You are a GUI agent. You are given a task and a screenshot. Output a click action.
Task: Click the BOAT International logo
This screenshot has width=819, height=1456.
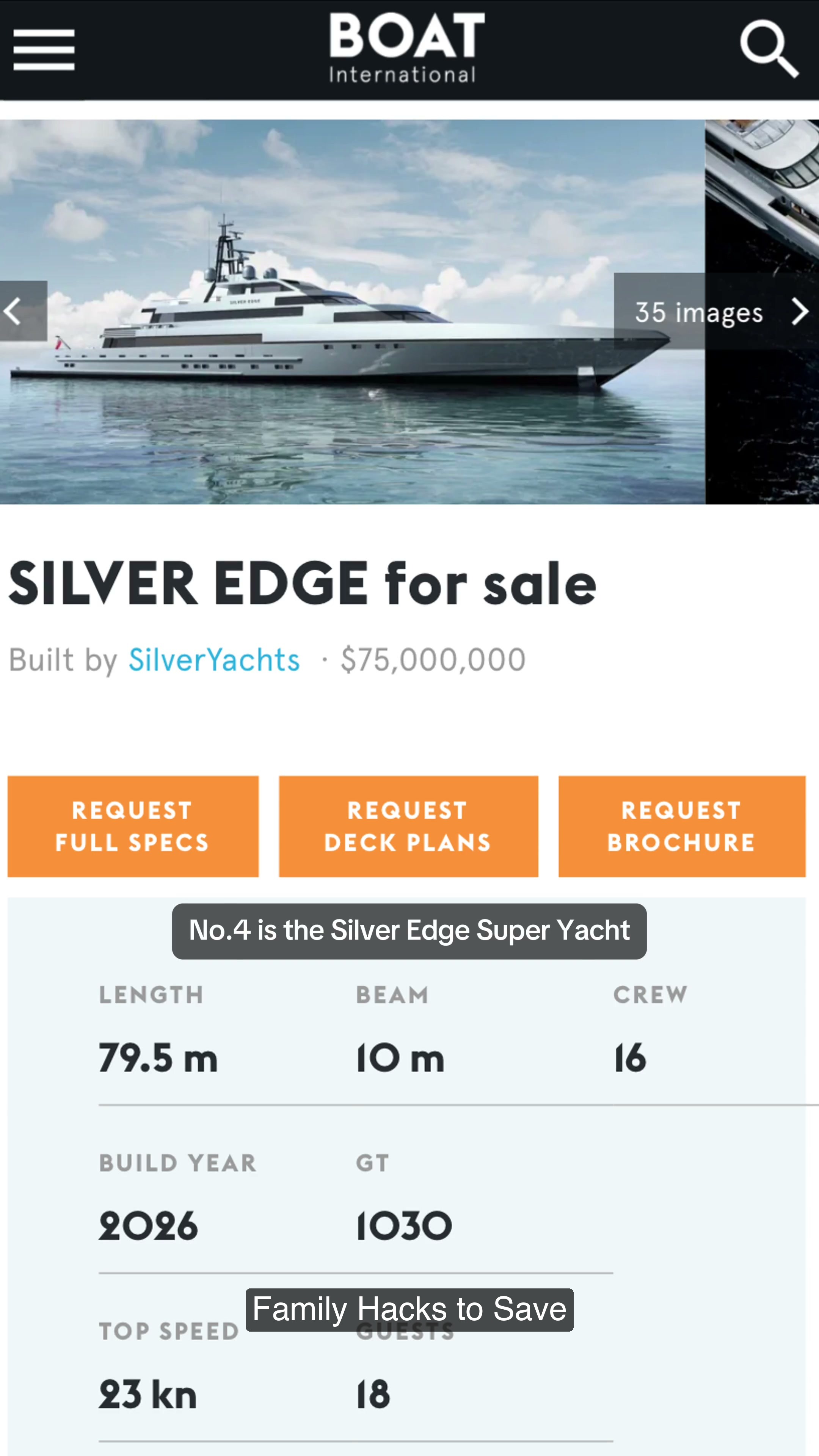pyautogui.click(x=407, y=49)
